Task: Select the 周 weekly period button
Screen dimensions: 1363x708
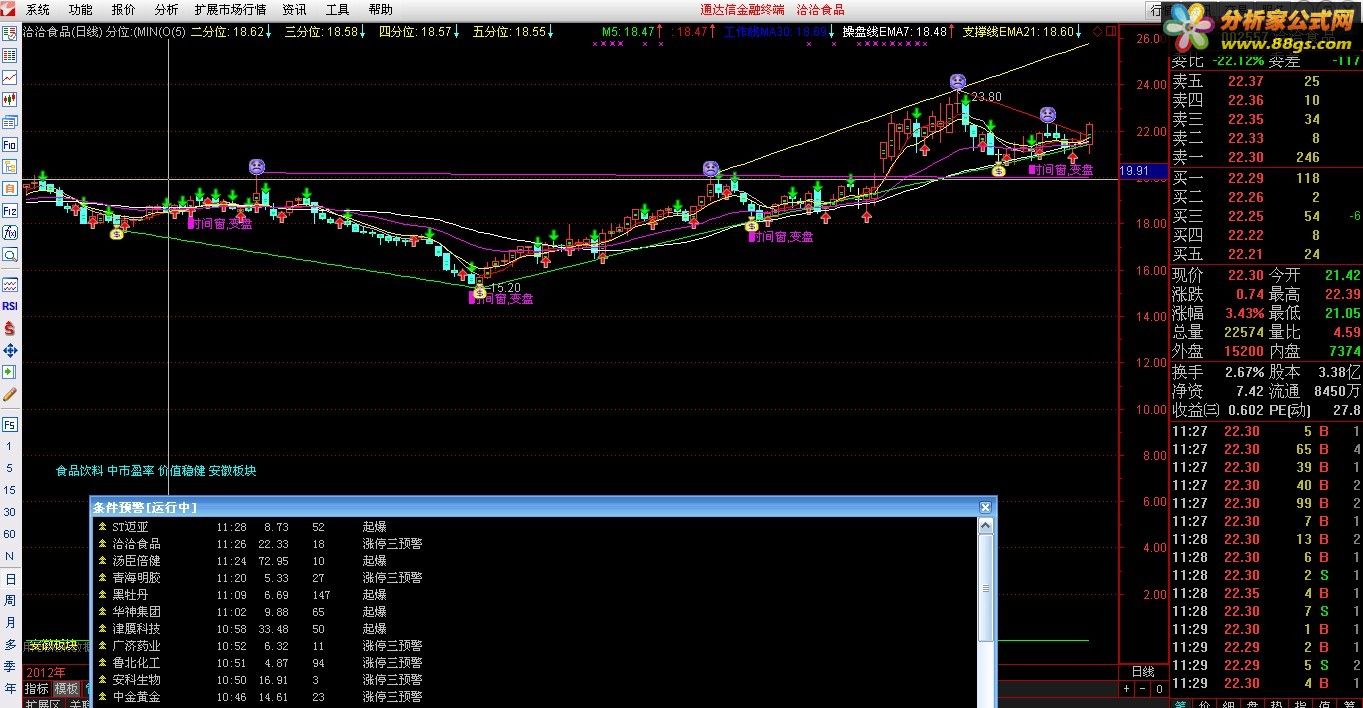Action: 10,601
